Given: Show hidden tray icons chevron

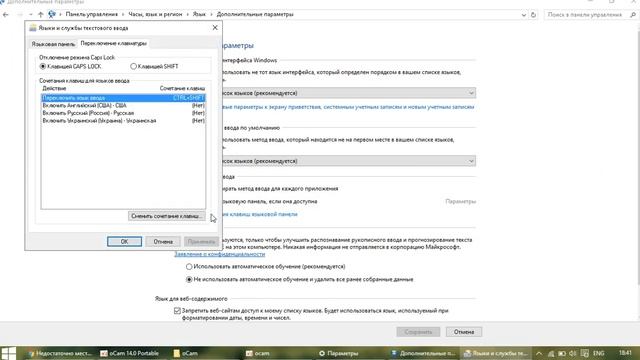Looking at the screenshot, I should 539,353.
